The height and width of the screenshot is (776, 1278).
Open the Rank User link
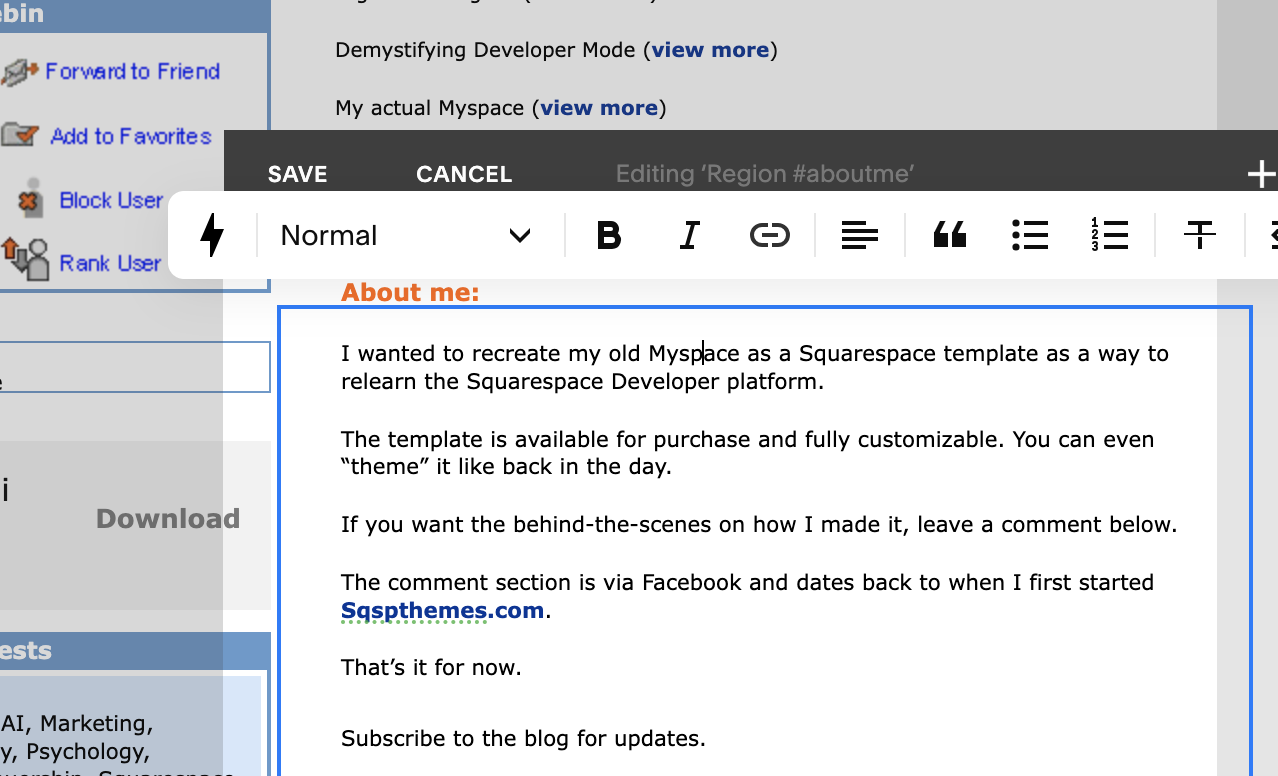coord(110,263)
